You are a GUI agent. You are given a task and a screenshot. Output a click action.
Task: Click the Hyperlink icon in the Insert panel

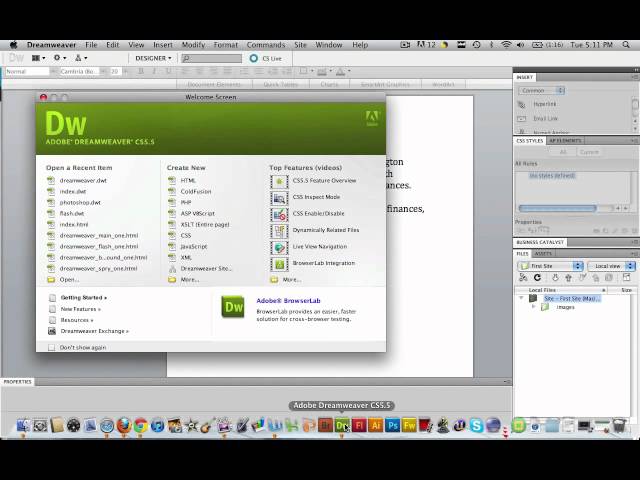[x=522, y=104]
